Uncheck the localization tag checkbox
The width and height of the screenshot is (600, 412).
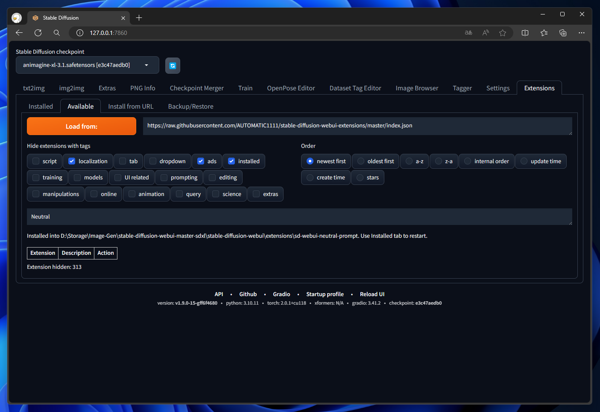tap(72, 161)
